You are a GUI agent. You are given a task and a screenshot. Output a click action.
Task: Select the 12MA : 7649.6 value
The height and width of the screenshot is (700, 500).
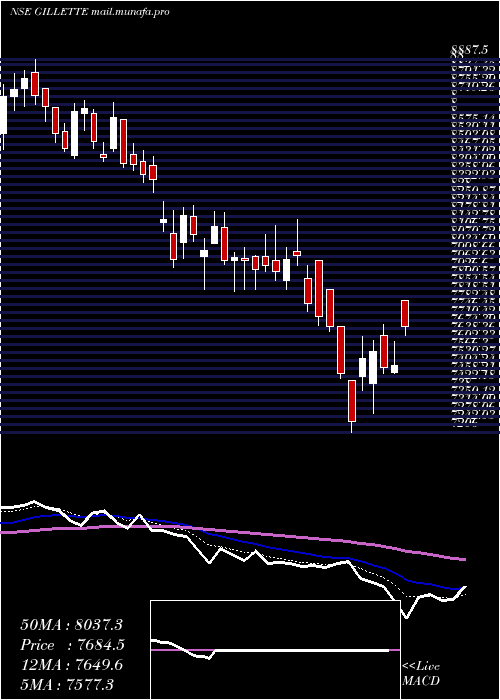[x=71, y=665]
